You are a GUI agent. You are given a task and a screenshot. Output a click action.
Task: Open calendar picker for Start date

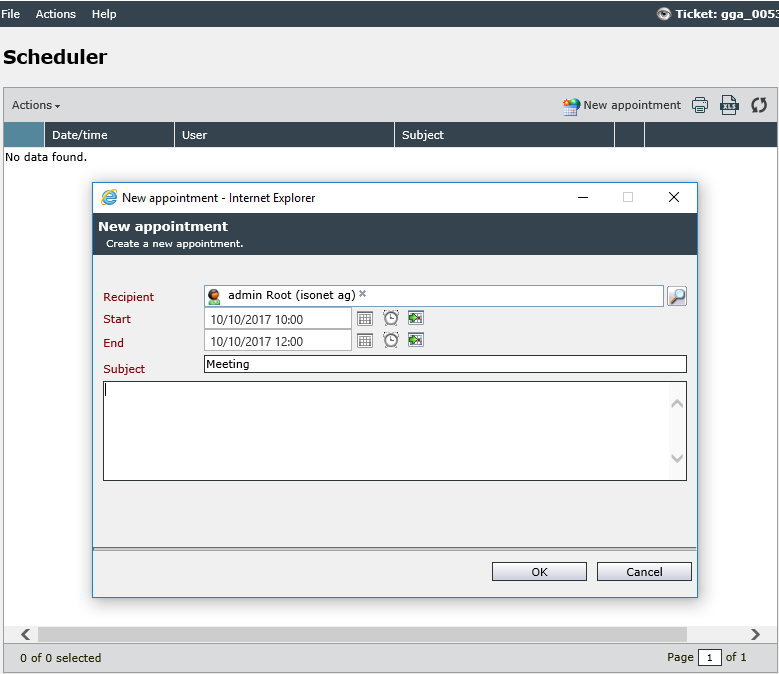(x=365, y=318)
